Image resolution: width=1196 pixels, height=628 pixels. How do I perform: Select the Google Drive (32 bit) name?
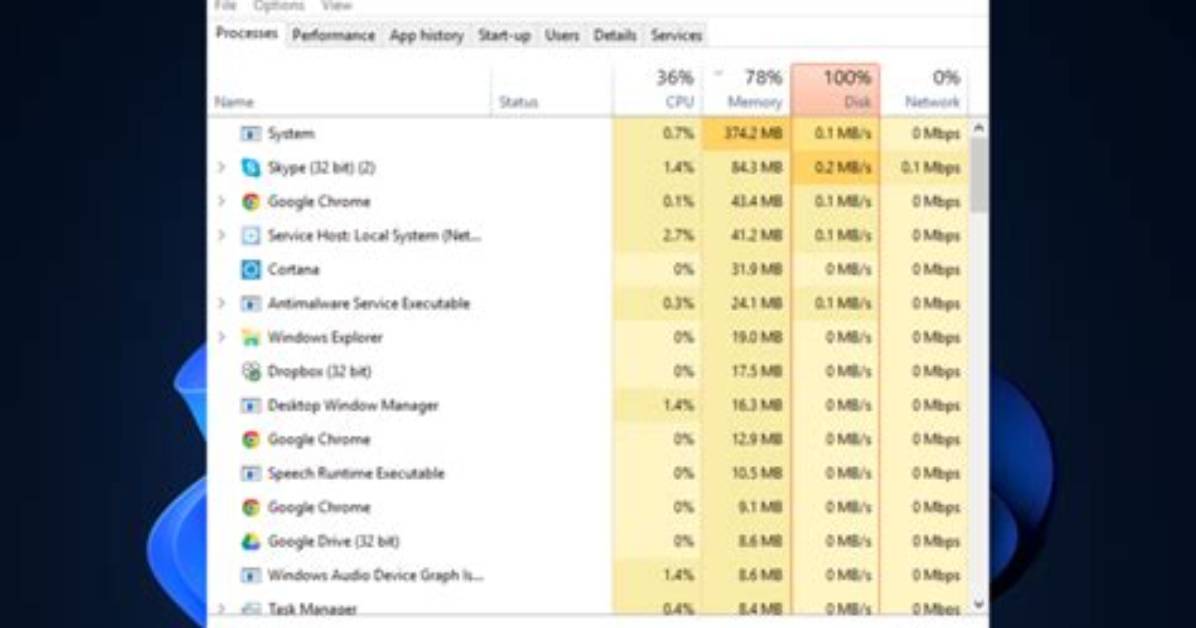(x=333, y=541)
